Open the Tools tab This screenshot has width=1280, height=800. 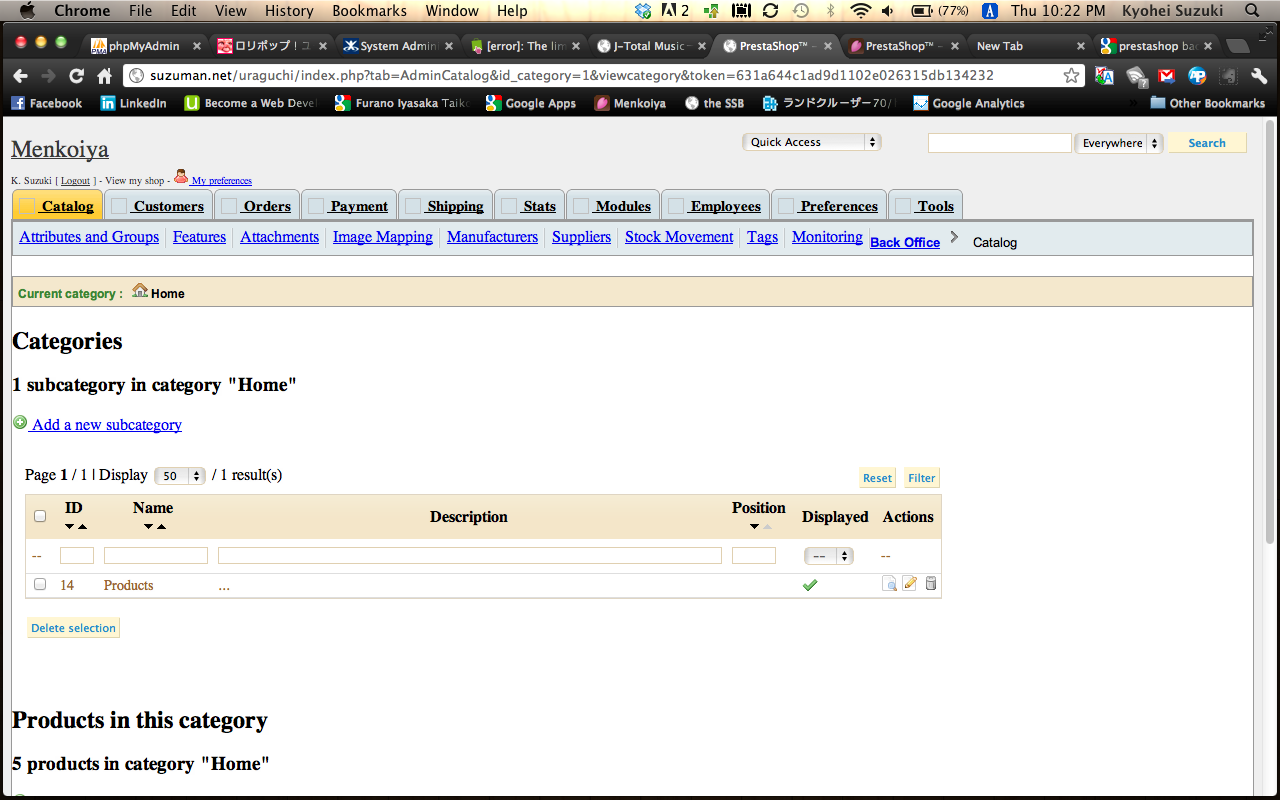pyautogui.click(x=925, y=205)
